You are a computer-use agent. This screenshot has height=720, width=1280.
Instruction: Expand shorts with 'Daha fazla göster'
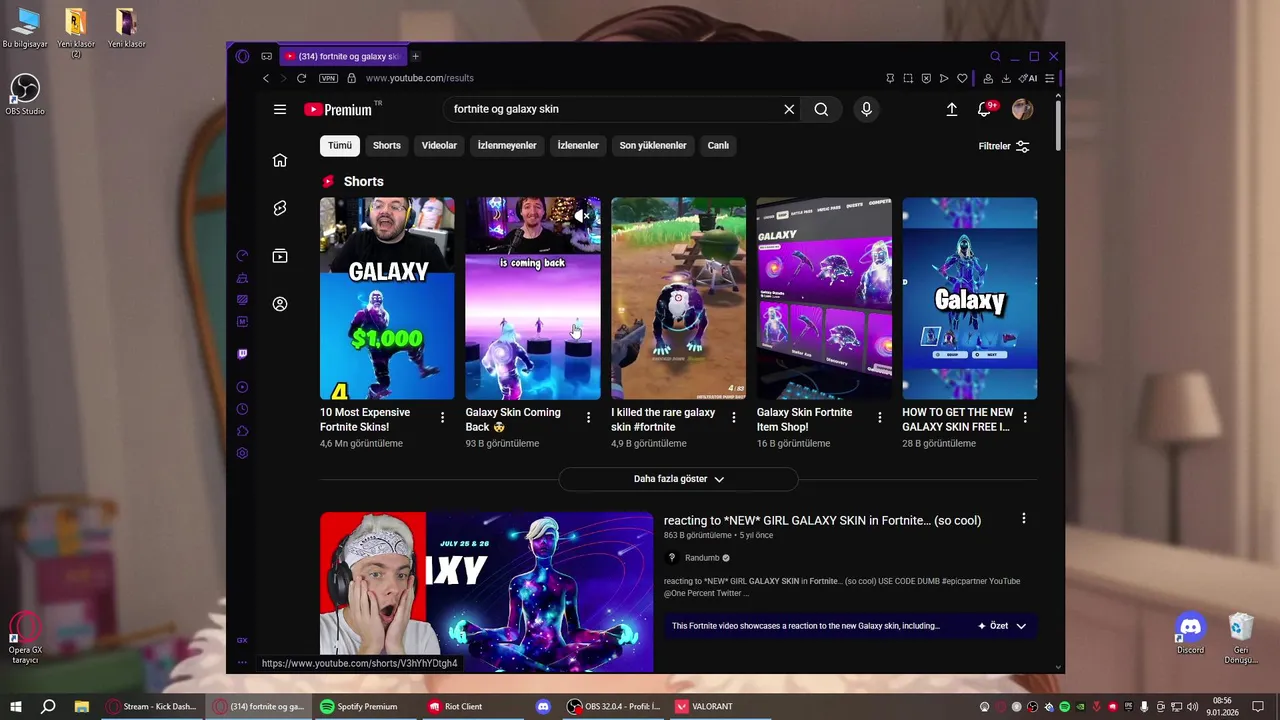(x=678, y=479)
